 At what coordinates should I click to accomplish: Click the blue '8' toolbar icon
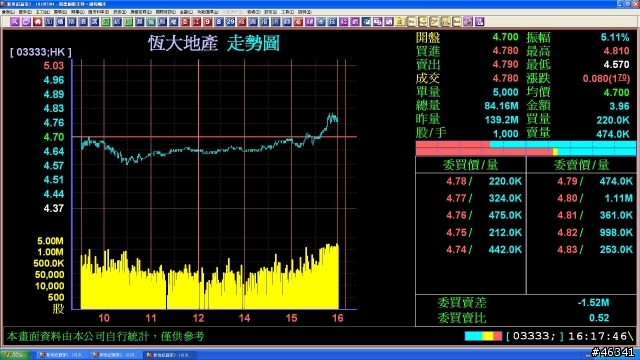click(x=219, y=22)
